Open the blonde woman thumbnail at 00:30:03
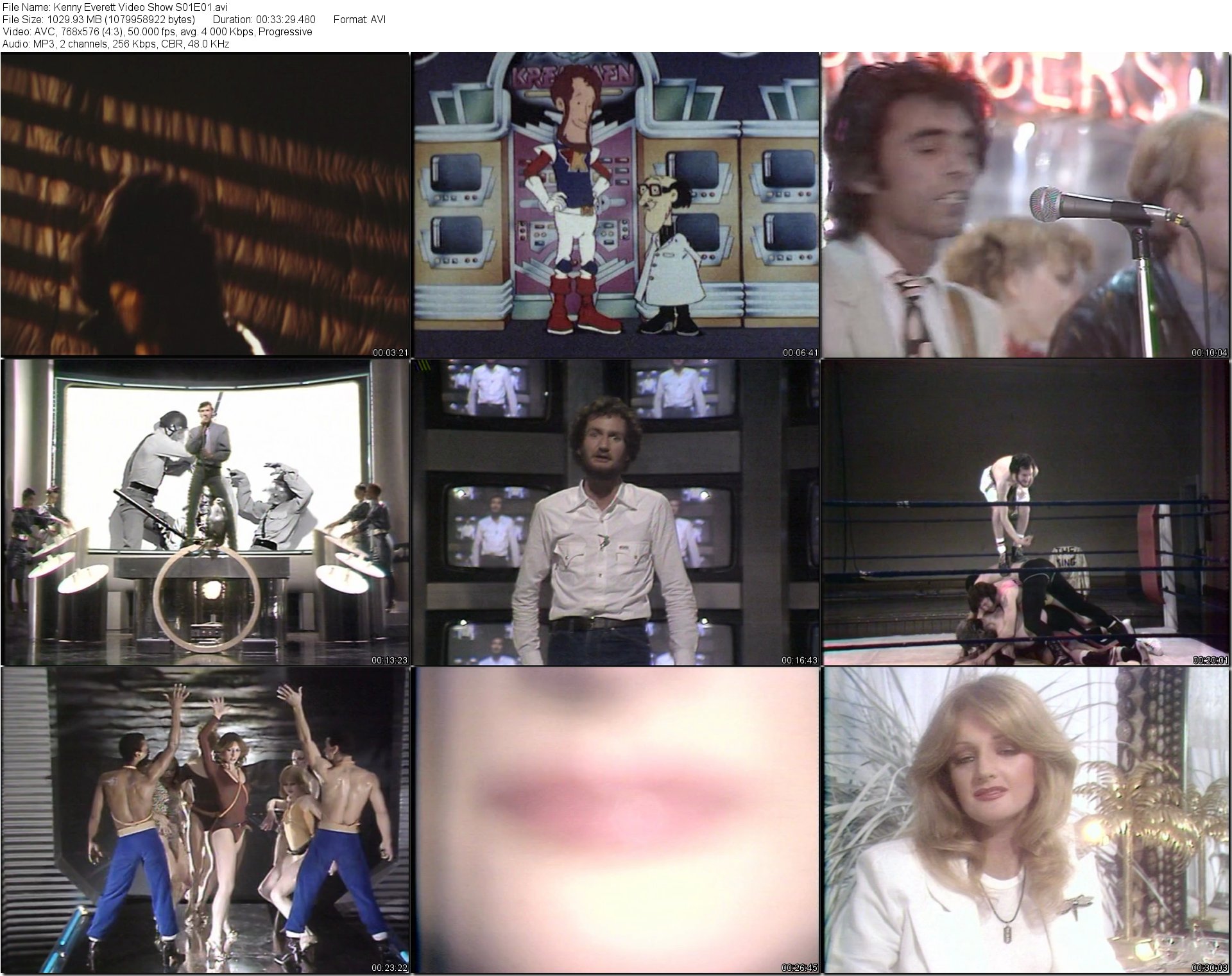The image size is (1232, 976). coord(1026,821)
